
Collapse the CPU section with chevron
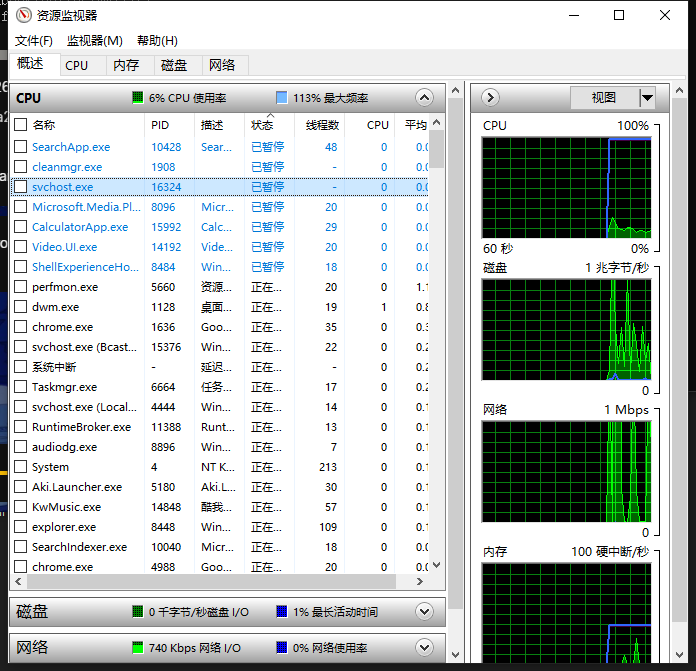pos(424,98)
